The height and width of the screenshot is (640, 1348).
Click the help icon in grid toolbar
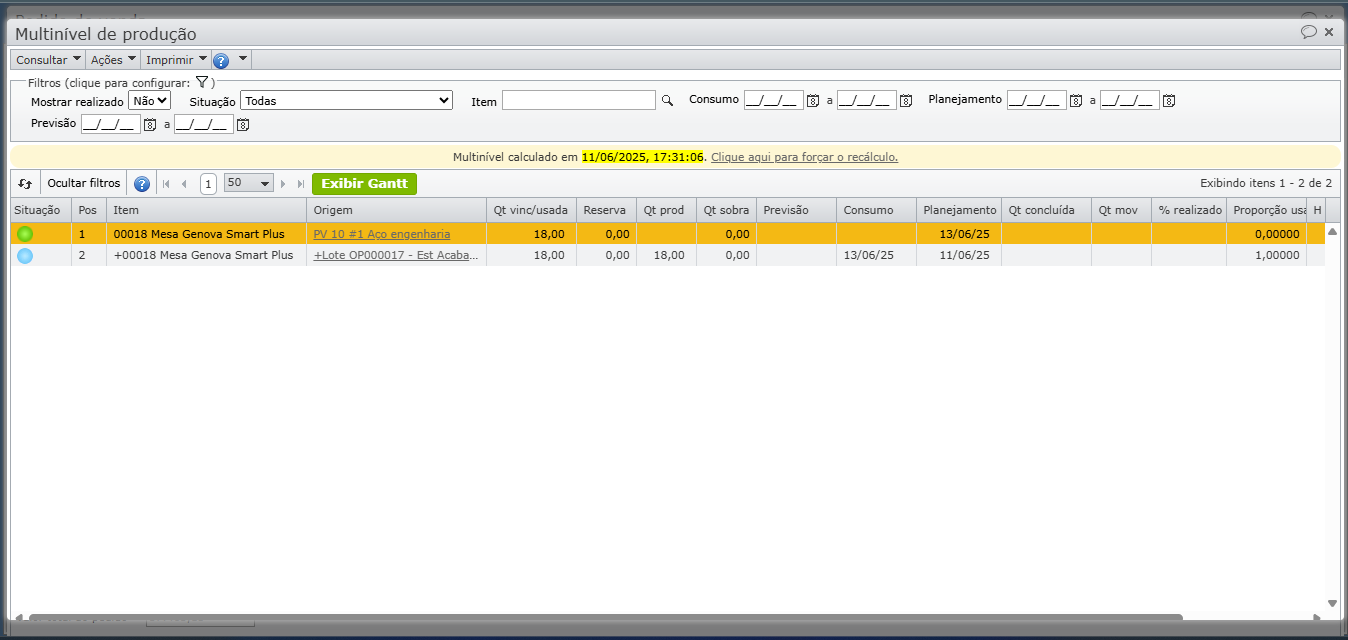click(142, 184)
